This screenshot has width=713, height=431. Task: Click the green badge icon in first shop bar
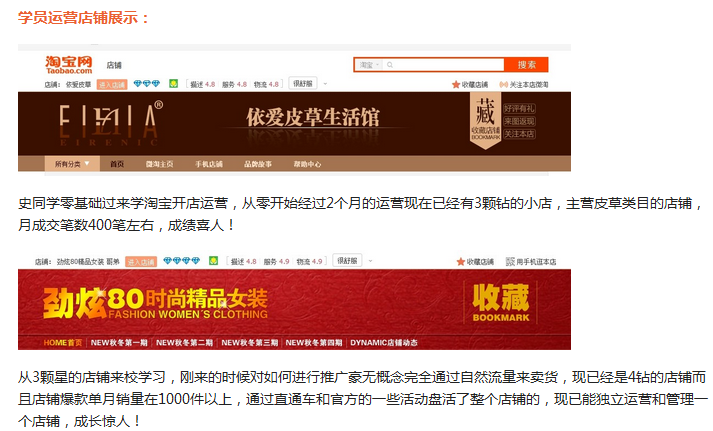[x=173, y=84]
